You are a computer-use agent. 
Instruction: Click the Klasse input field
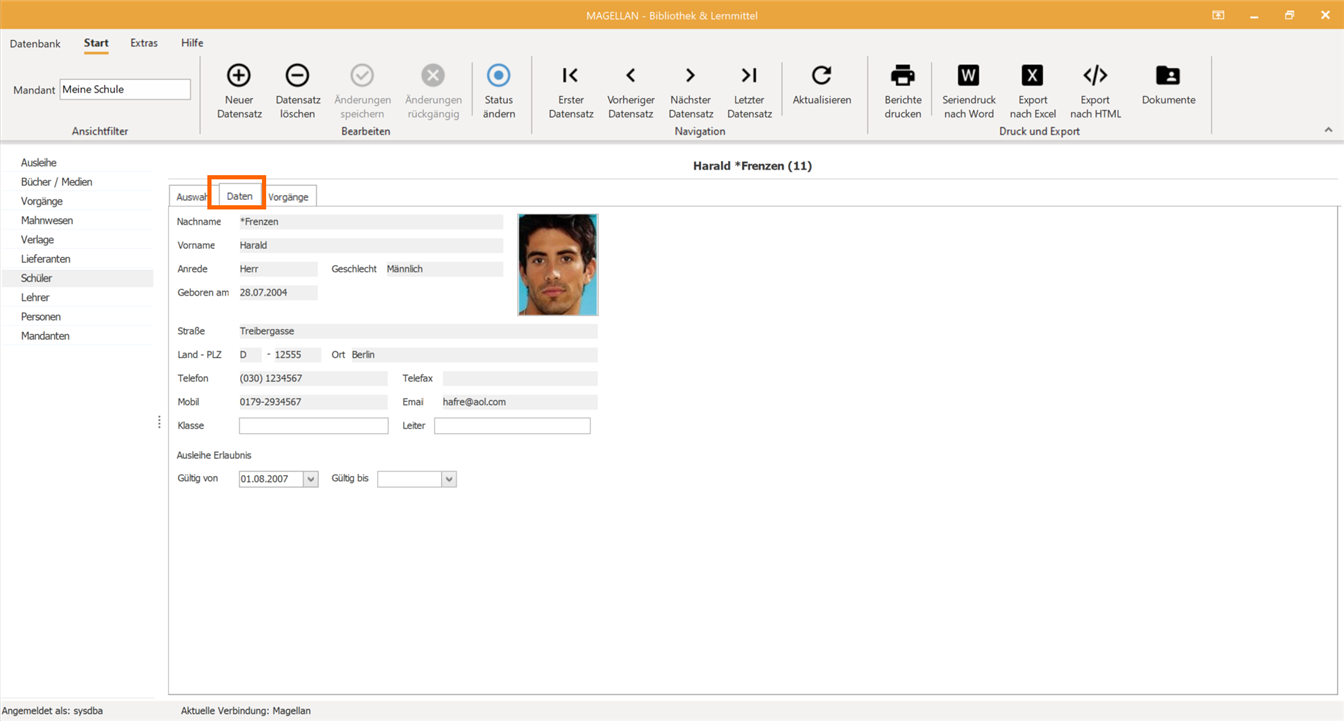pyautogui.click(x=313, y=426)
